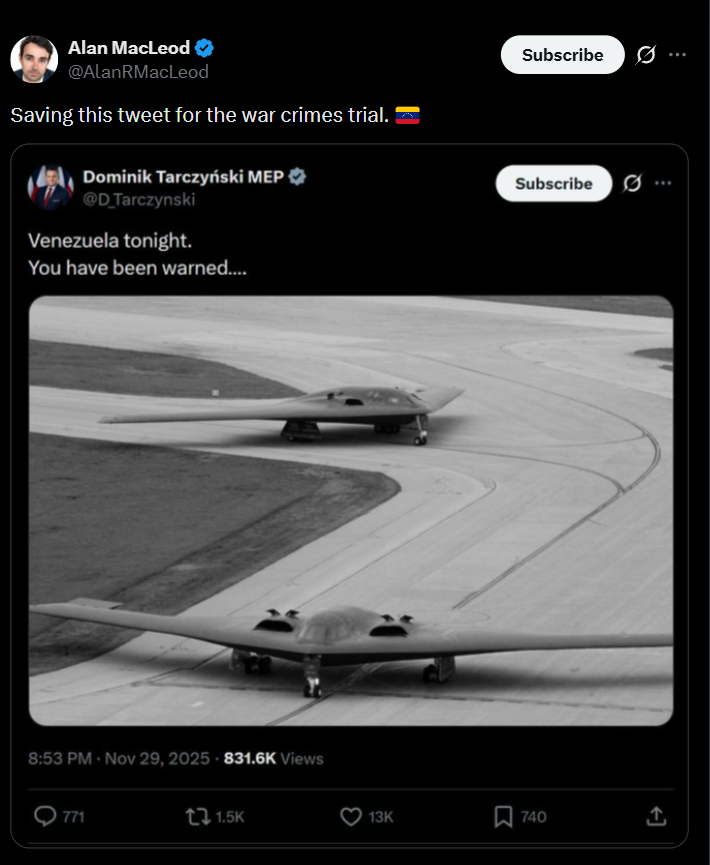710x865 pixels.
Task: Open Alan MacLeod's display name link
Action: 129,48
